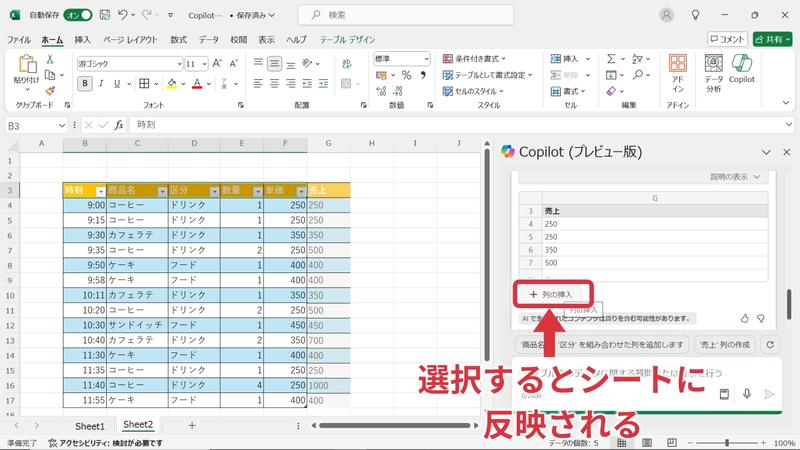Click the AutoSum sigma icon

(x=611, y=59)
